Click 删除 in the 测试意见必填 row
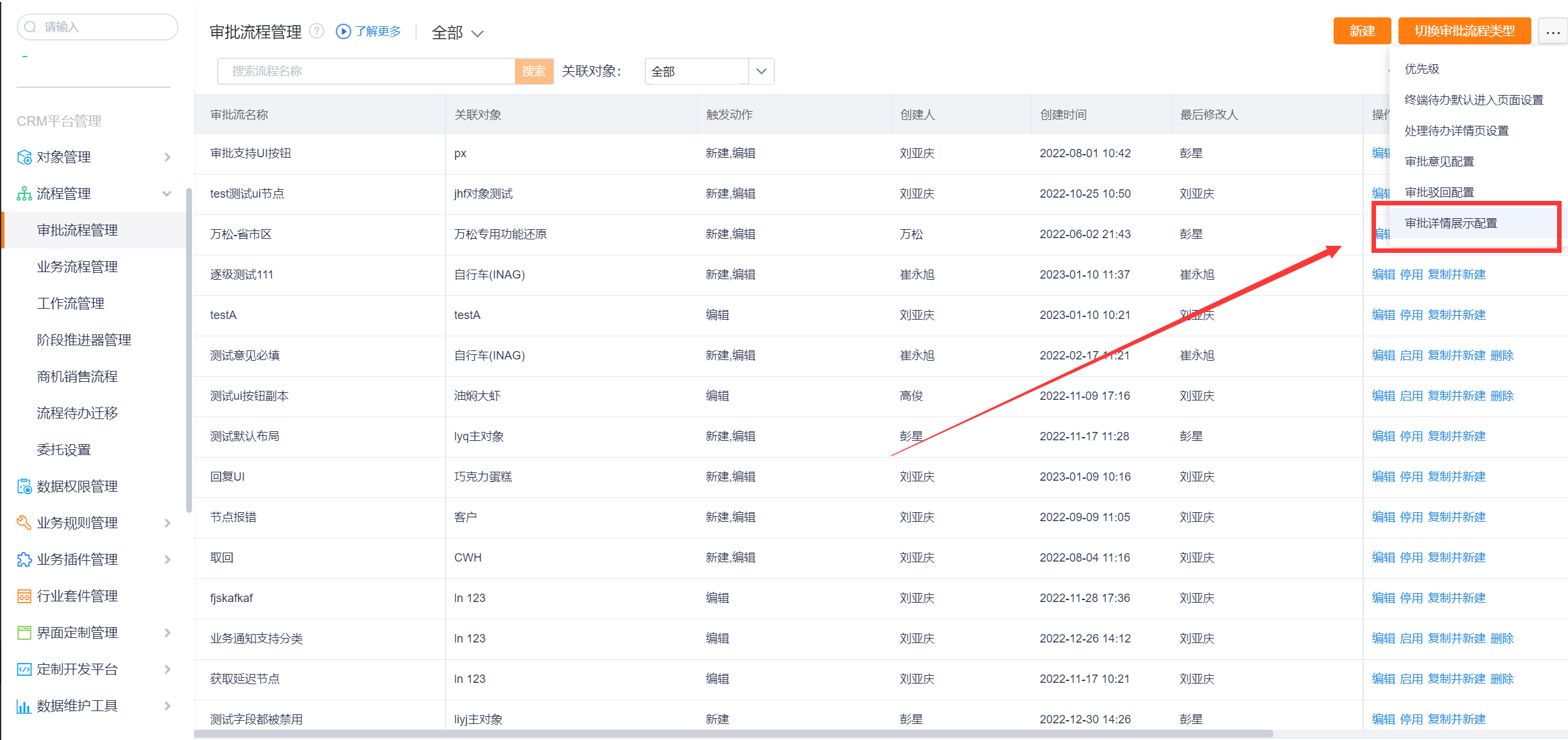Screen dimensions: 1568x740 [1502, 356]
